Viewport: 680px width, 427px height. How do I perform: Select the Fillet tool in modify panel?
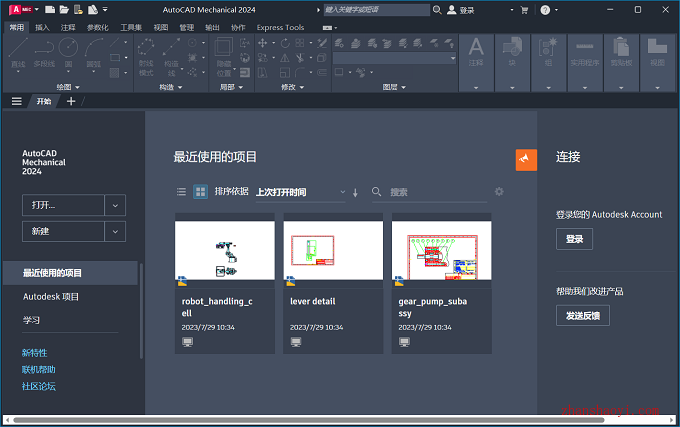point(300,72)
